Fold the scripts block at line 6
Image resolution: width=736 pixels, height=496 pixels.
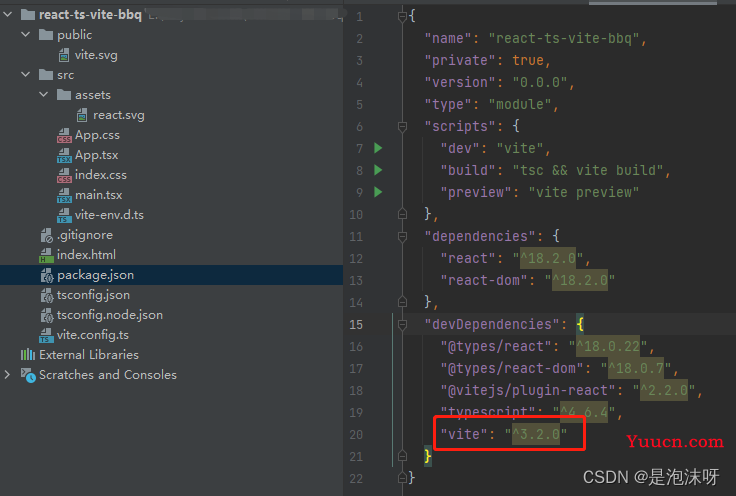coord(402,126)
